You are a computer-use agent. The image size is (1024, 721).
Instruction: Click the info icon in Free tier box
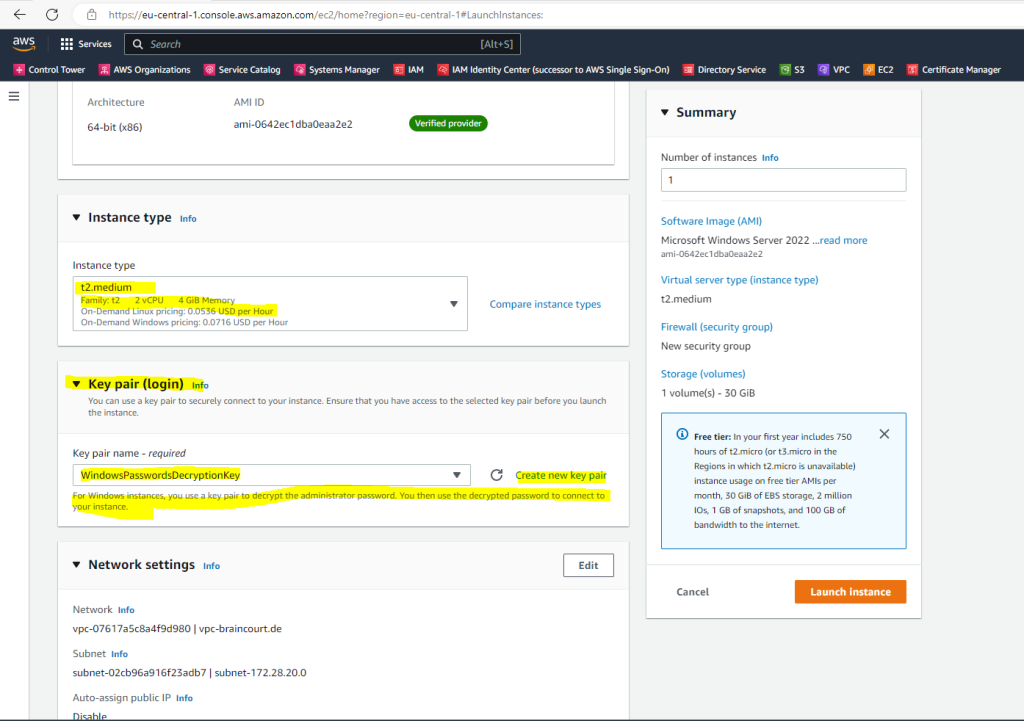[x=682, y=434]
